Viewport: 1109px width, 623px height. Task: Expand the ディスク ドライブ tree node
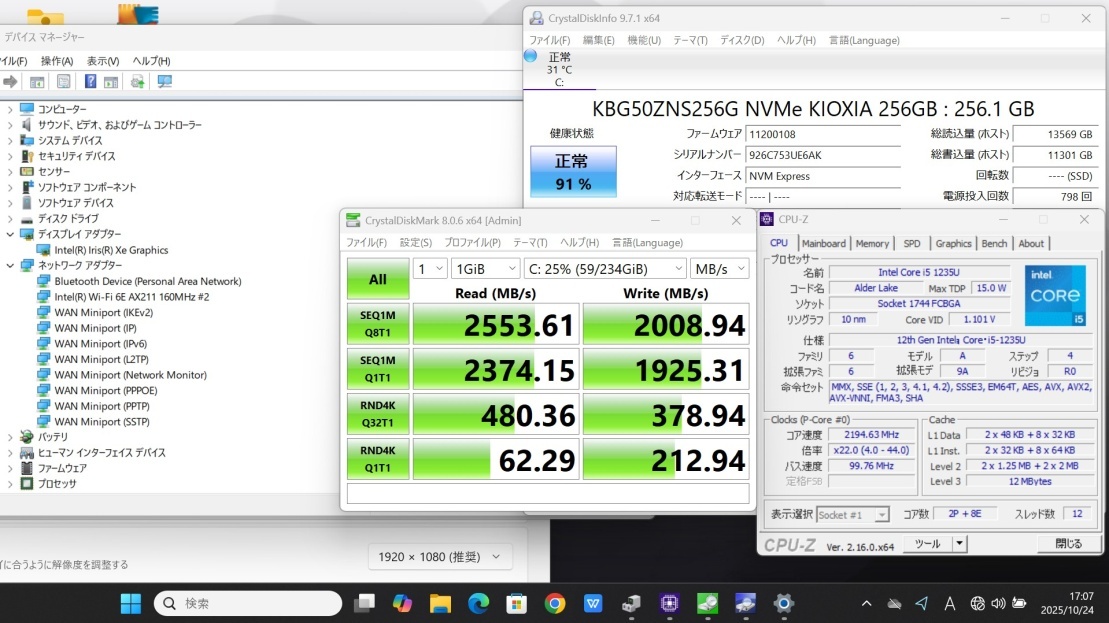tap(10, 219)
